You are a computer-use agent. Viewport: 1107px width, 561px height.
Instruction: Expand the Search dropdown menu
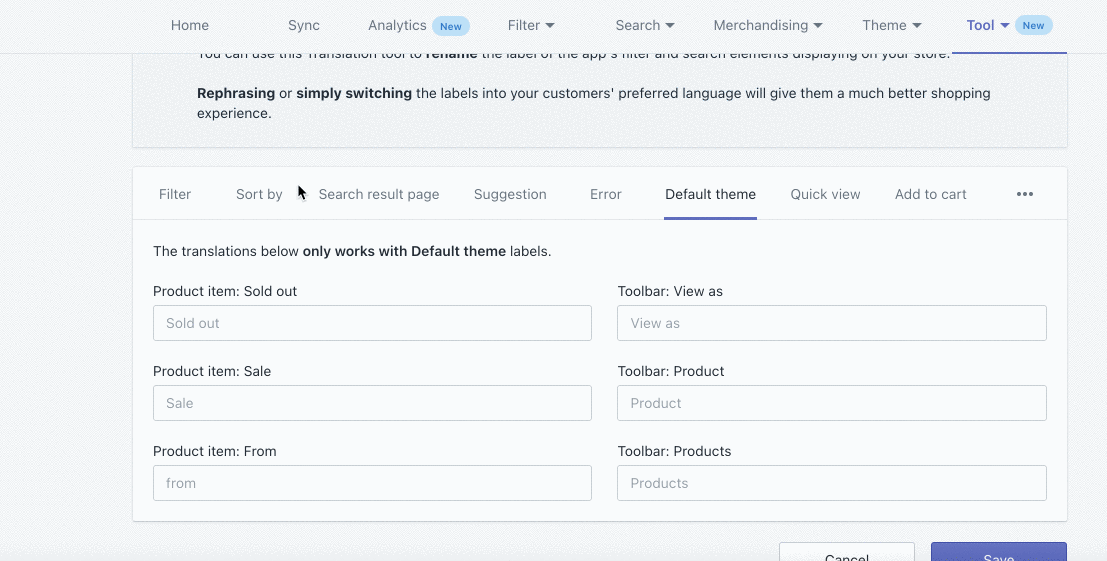point(645,25)
